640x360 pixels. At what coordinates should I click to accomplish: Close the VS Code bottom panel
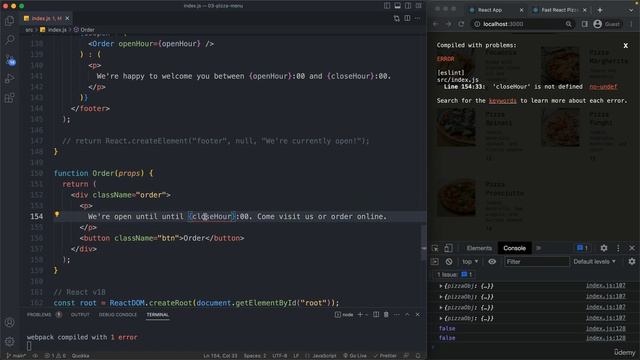click(418, 315)
